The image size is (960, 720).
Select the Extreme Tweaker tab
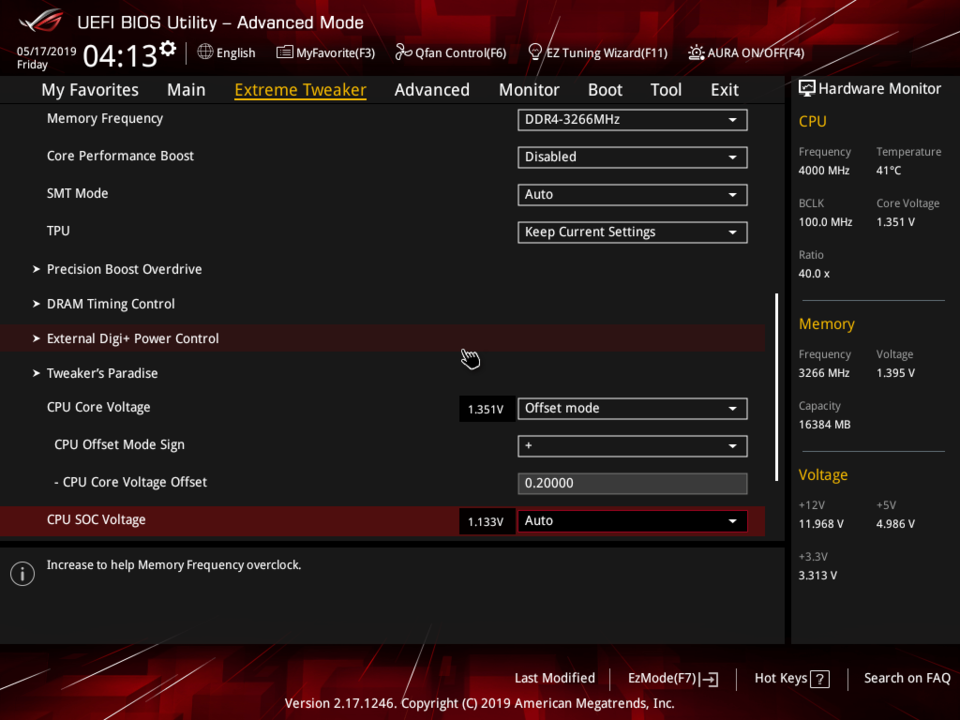click(301, 90)
